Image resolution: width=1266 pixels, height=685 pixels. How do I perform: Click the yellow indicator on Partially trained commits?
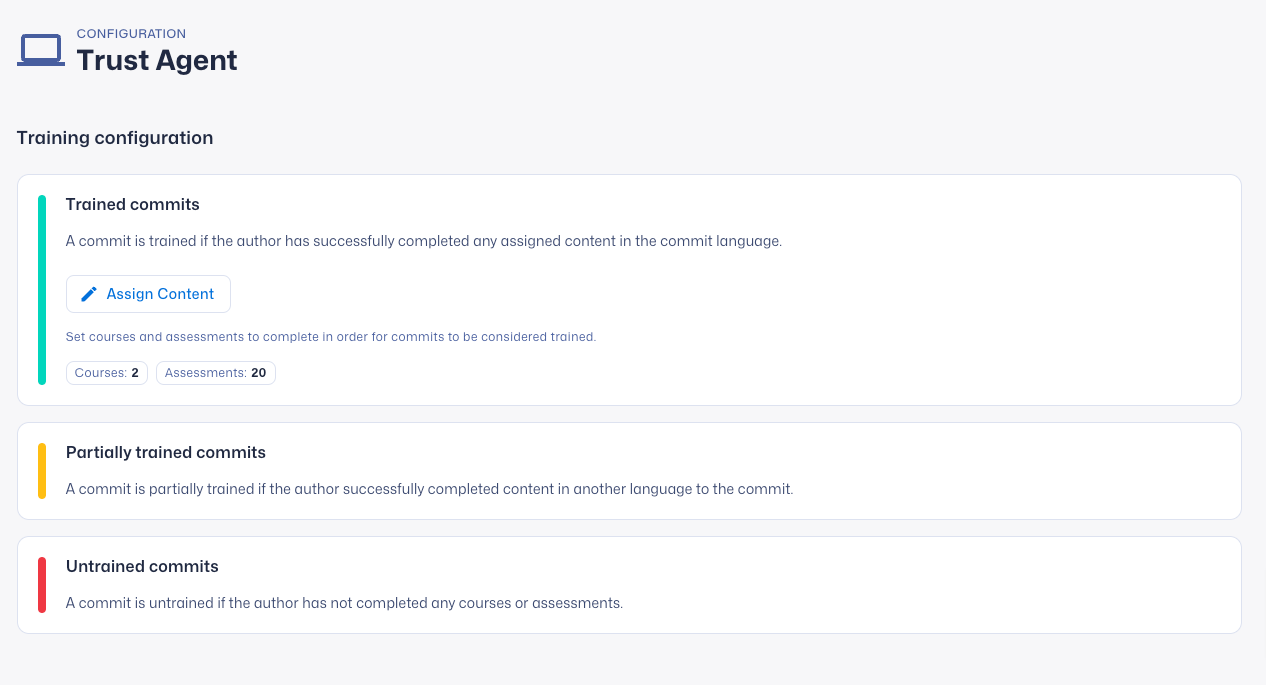(41, 470)
